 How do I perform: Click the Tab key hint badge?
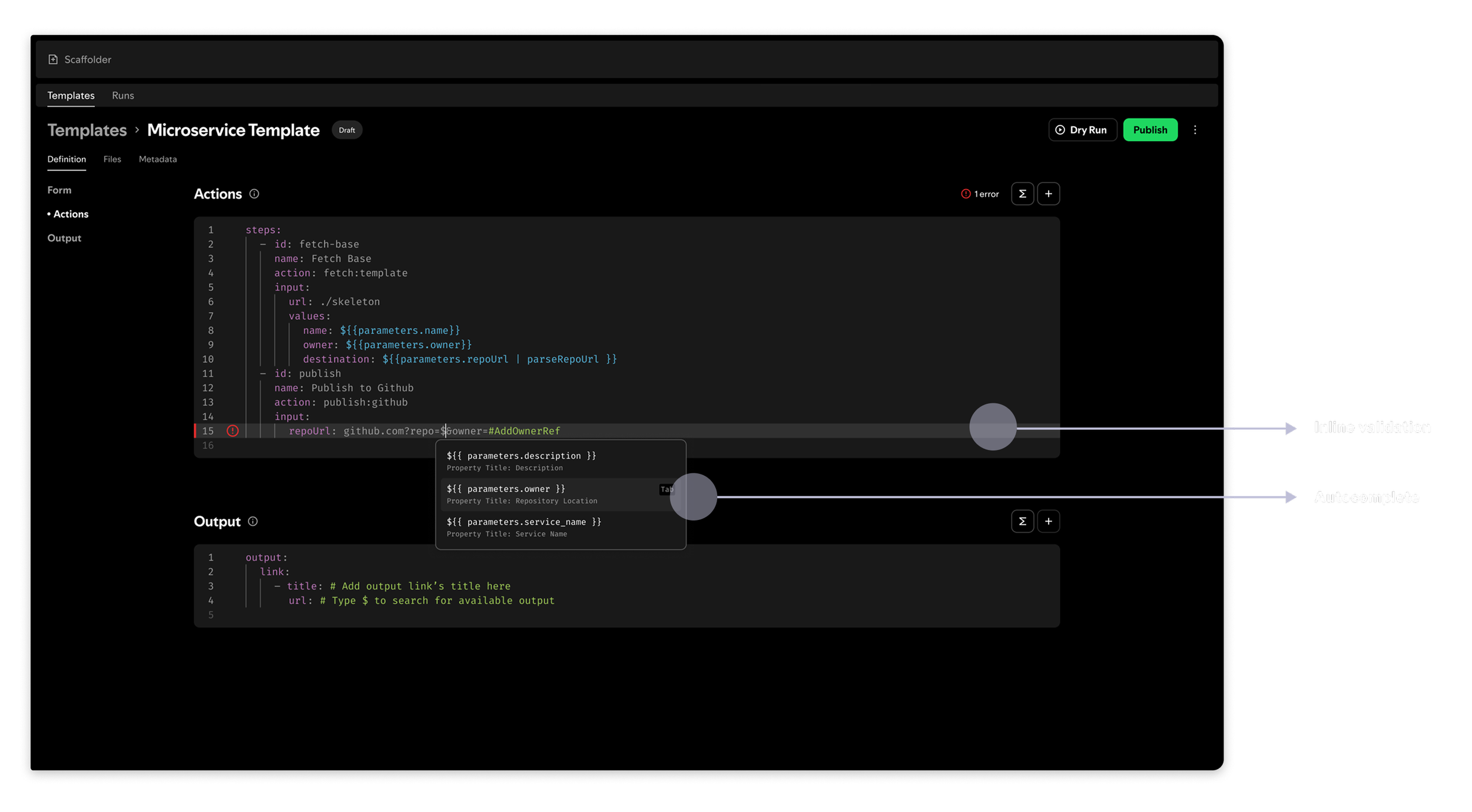[666, 489]
